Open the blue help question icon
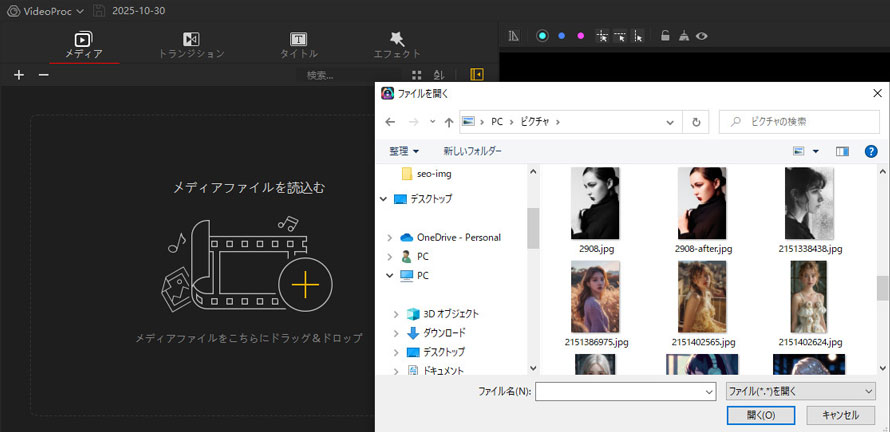Image resolution: width=890 pixels, height=432 pixels. 871,151
